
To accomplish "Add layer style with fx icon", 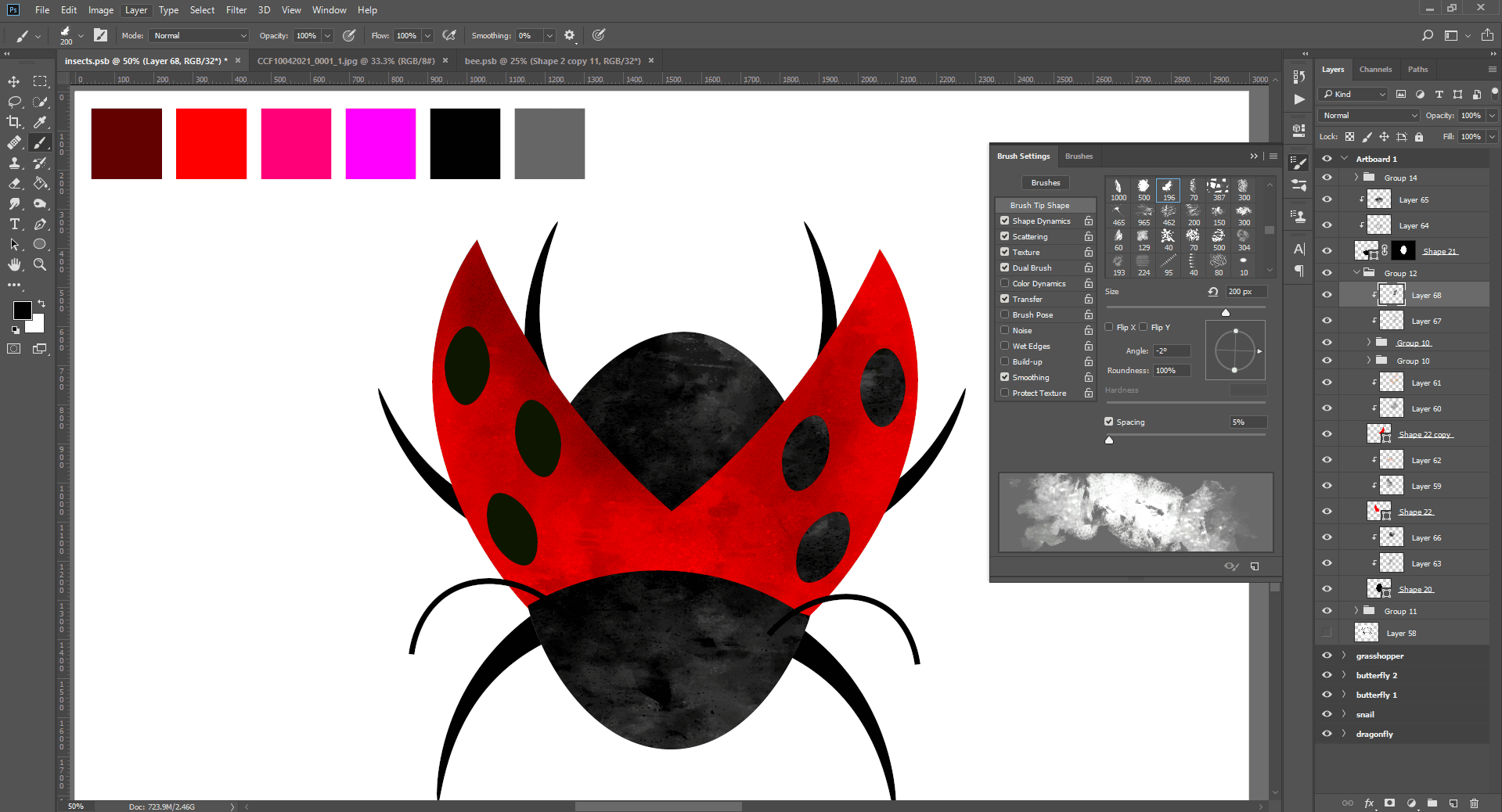I will click(x=1369, y=803).
